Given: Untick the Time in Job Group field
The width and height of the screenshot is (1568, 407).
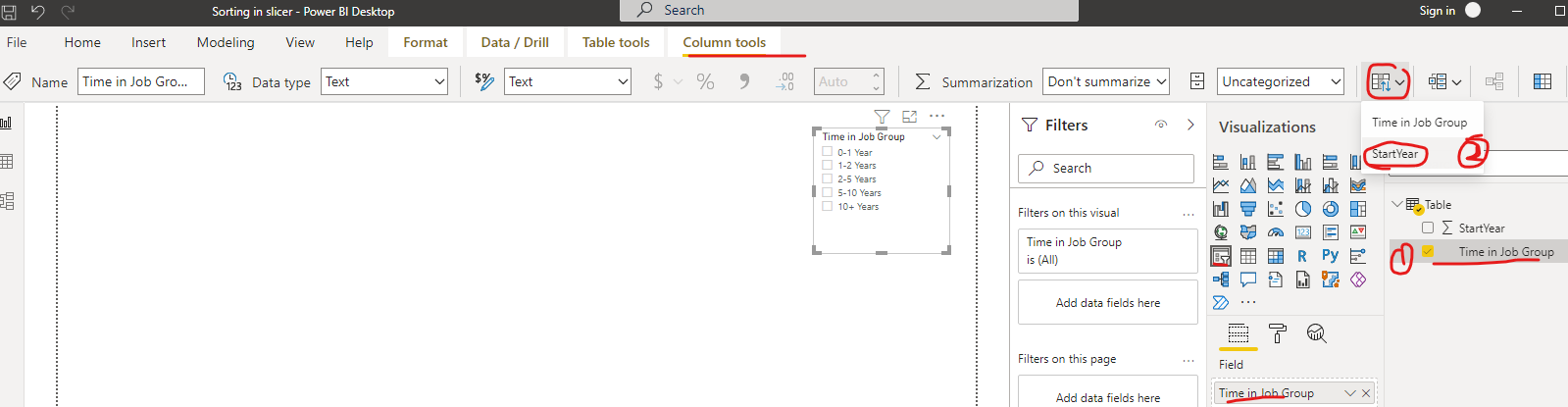Looking at the screenshot, I should tap(1428, 251).
